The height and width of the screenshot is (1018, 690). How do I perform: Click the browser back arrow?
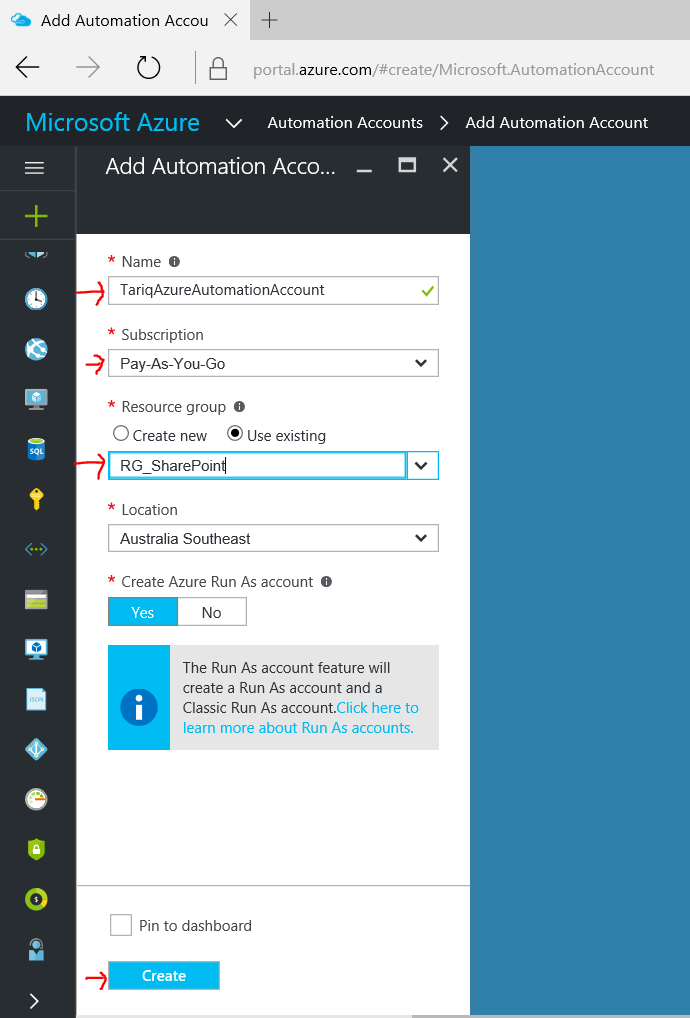click(x=28, y=67)
